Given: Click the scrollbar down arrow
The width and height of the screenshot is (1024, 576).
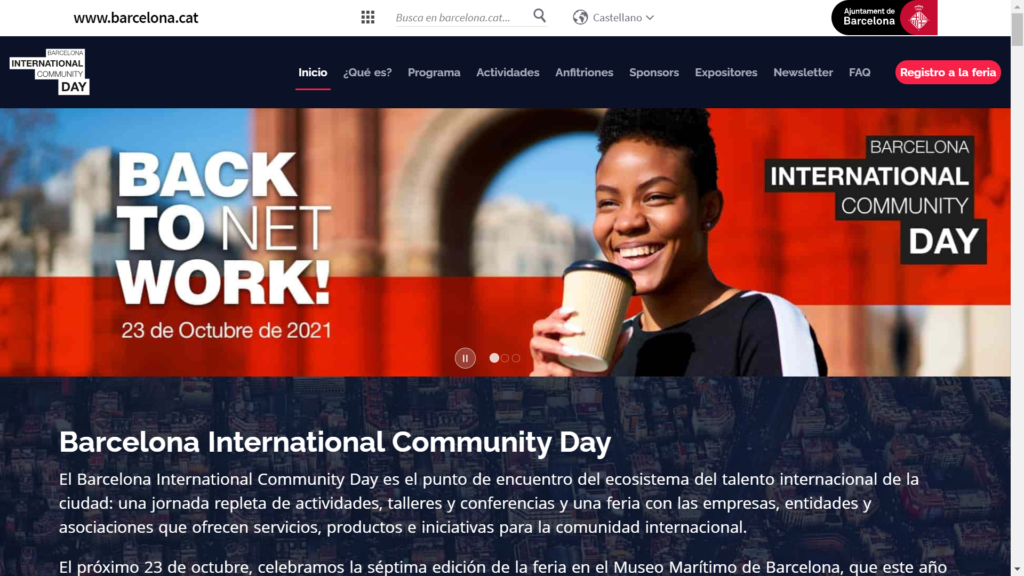Looking at the screenshot, I should pos(1017,570).
